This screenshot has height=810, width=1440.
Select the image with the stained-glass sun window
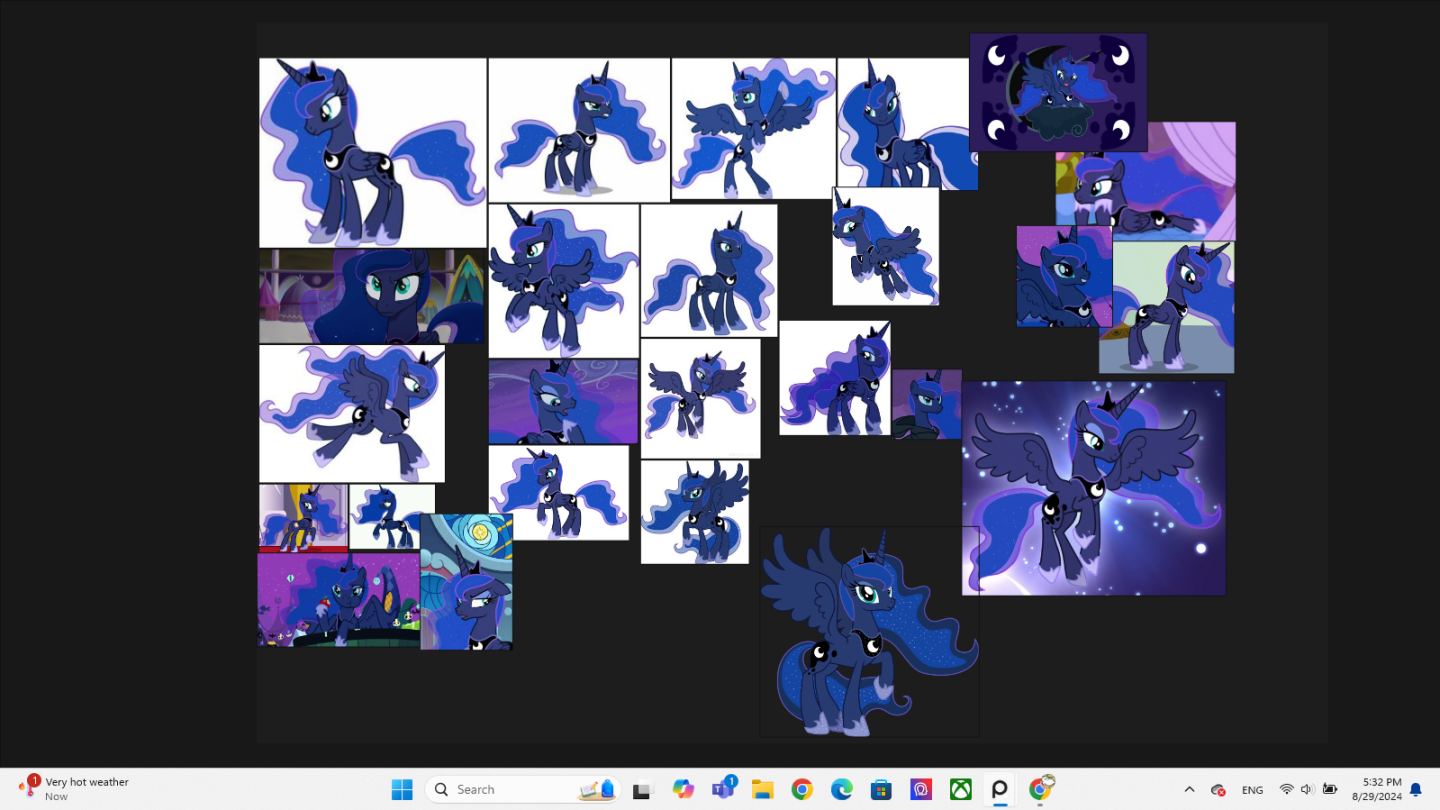pos(466,582)
